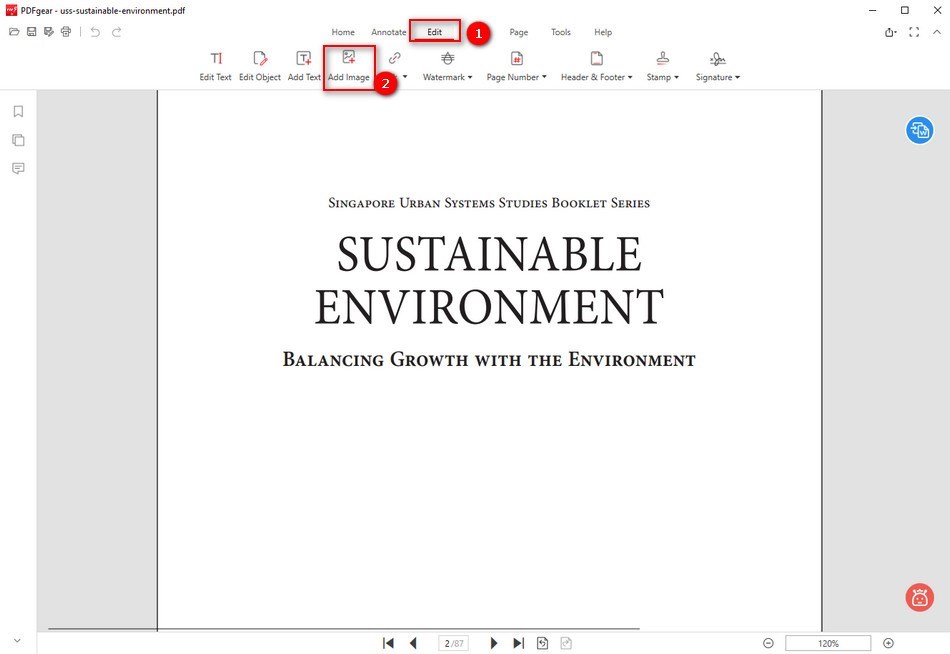The height and width of the screenshot is (654, 950).
Task: Open the page thumbnails panel
Action: click(x=17, y=139)
